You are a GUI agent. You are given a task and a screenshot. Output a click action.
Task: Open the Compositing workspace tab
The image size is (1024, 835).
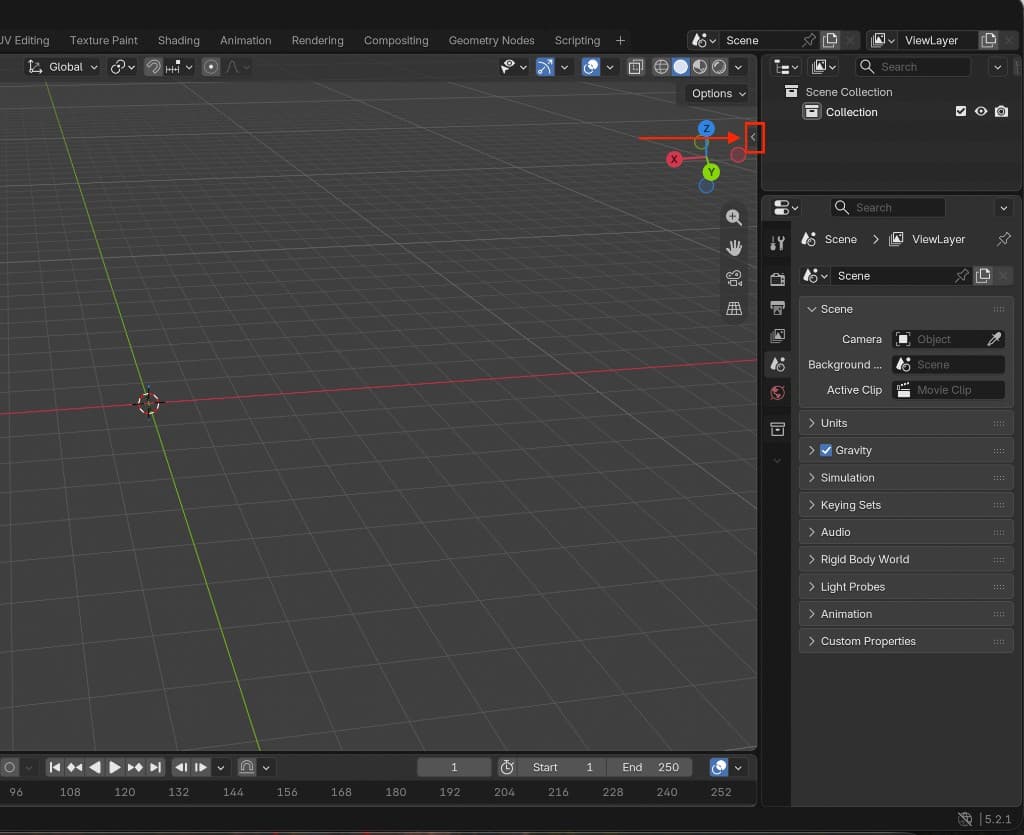click(396, 40)
